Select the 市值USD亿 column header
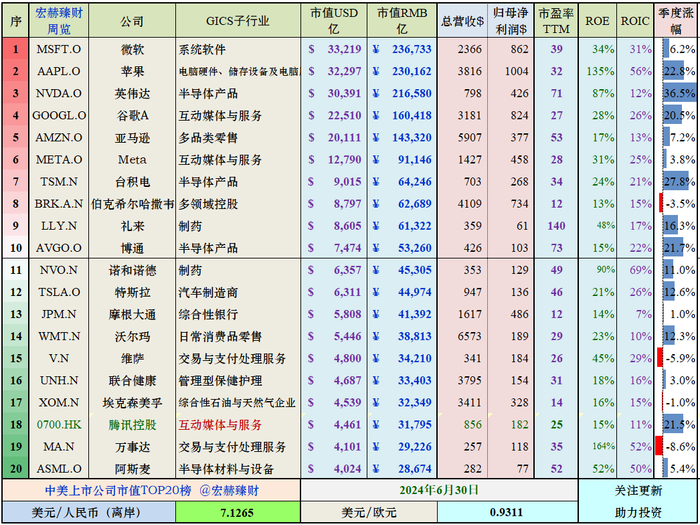 334,21
